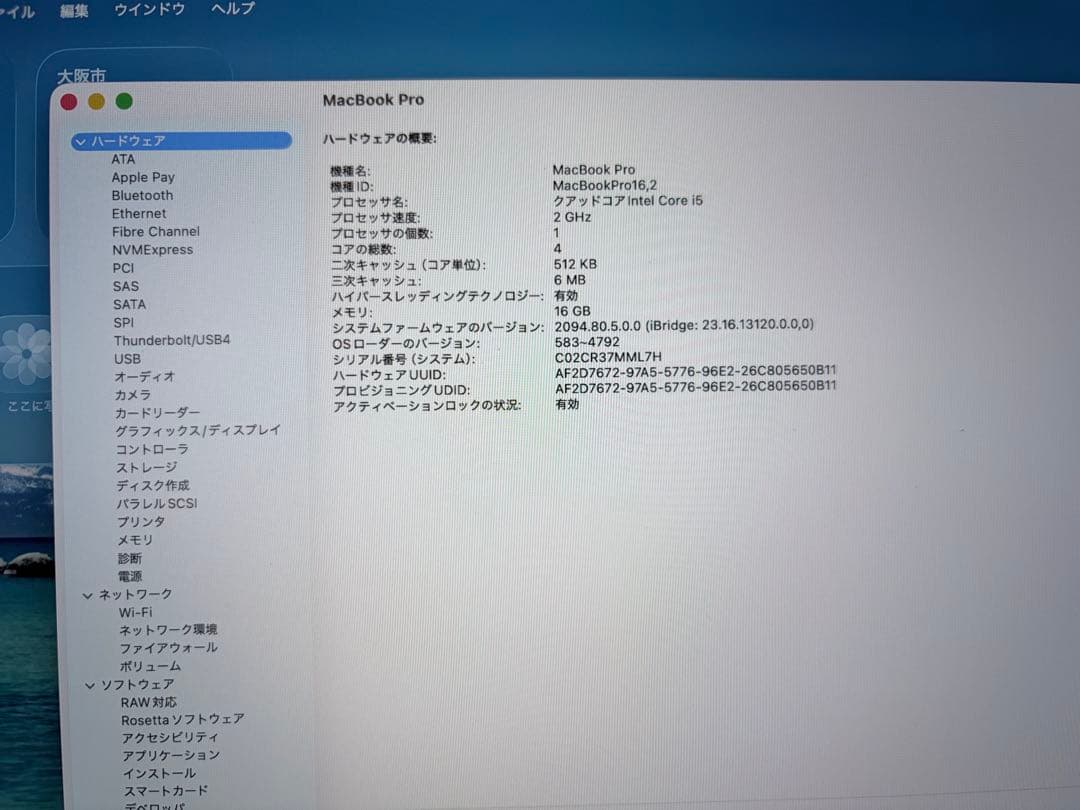Click the 6 MB L3 cache value

click(570, 280)
